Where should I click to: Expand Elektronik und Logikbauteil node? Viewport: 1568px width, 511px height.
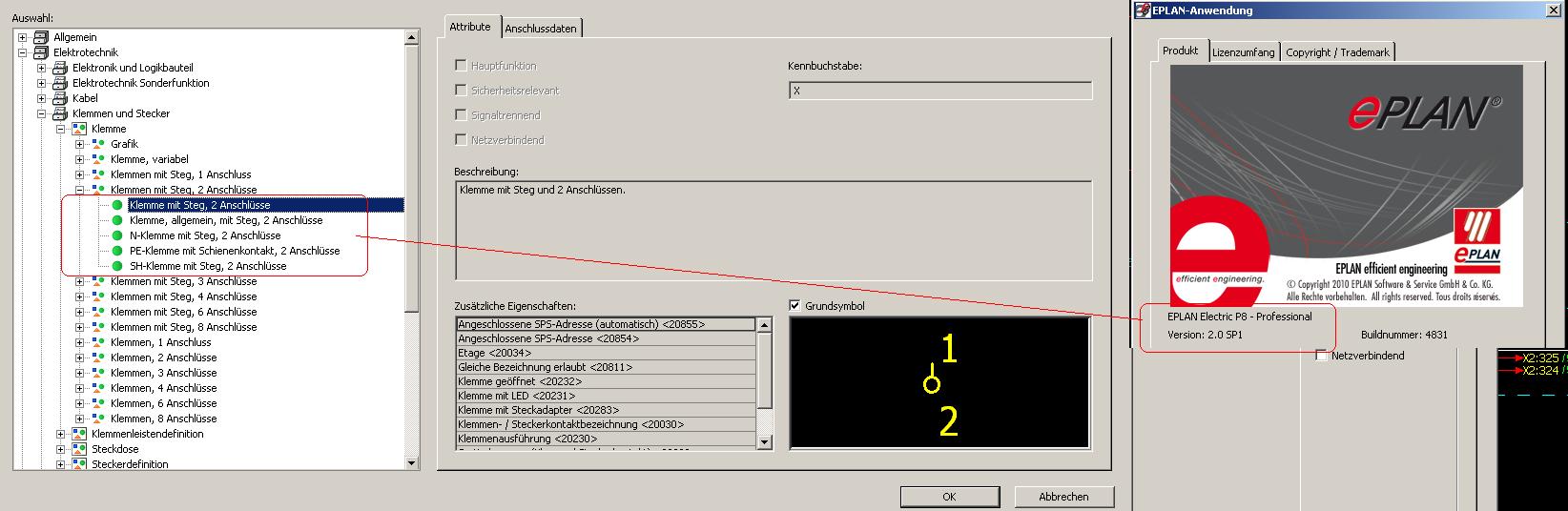(x=42, y=68)
